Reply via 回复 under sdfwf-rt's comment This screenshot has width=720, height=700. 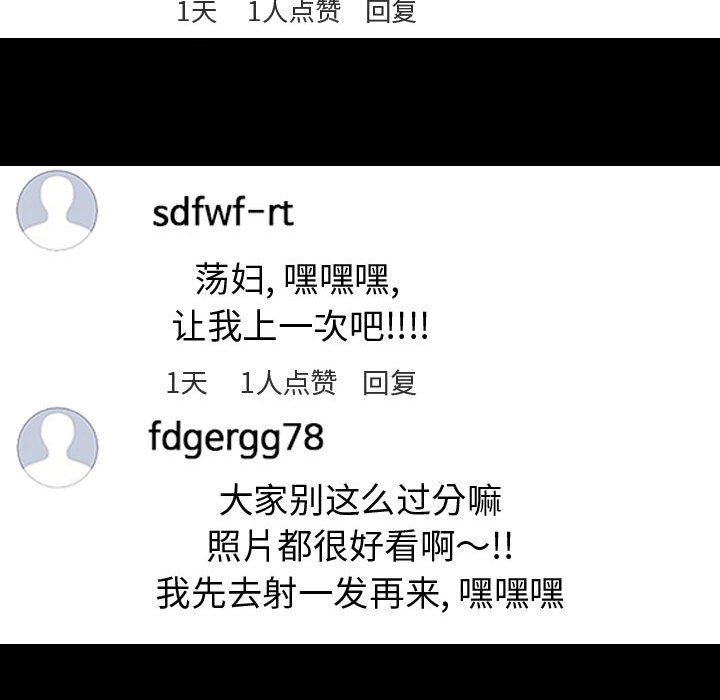389,383
